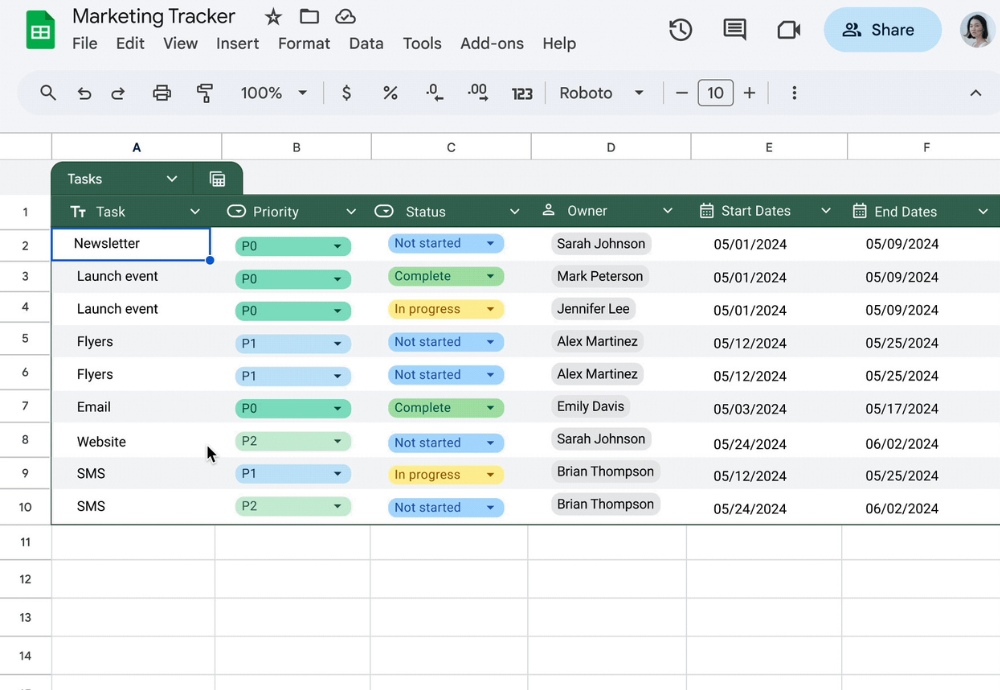This screenshot has height=690, width=1000.
Task: Open the Edit menu
Action: (130, 43)
